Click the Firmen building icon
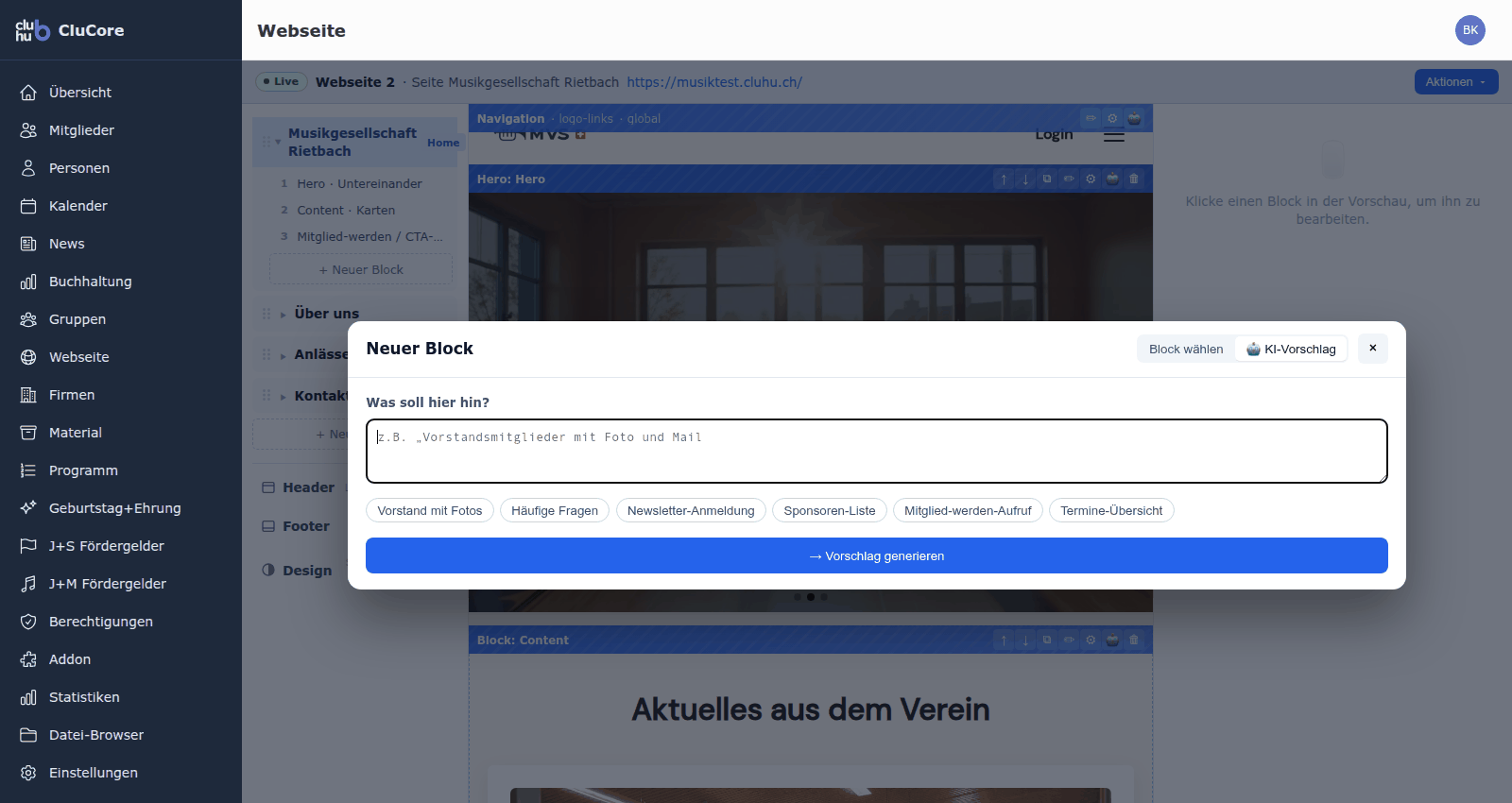Image resolution: width=1512 pixels, height=803 pixels. click(28, 395)
